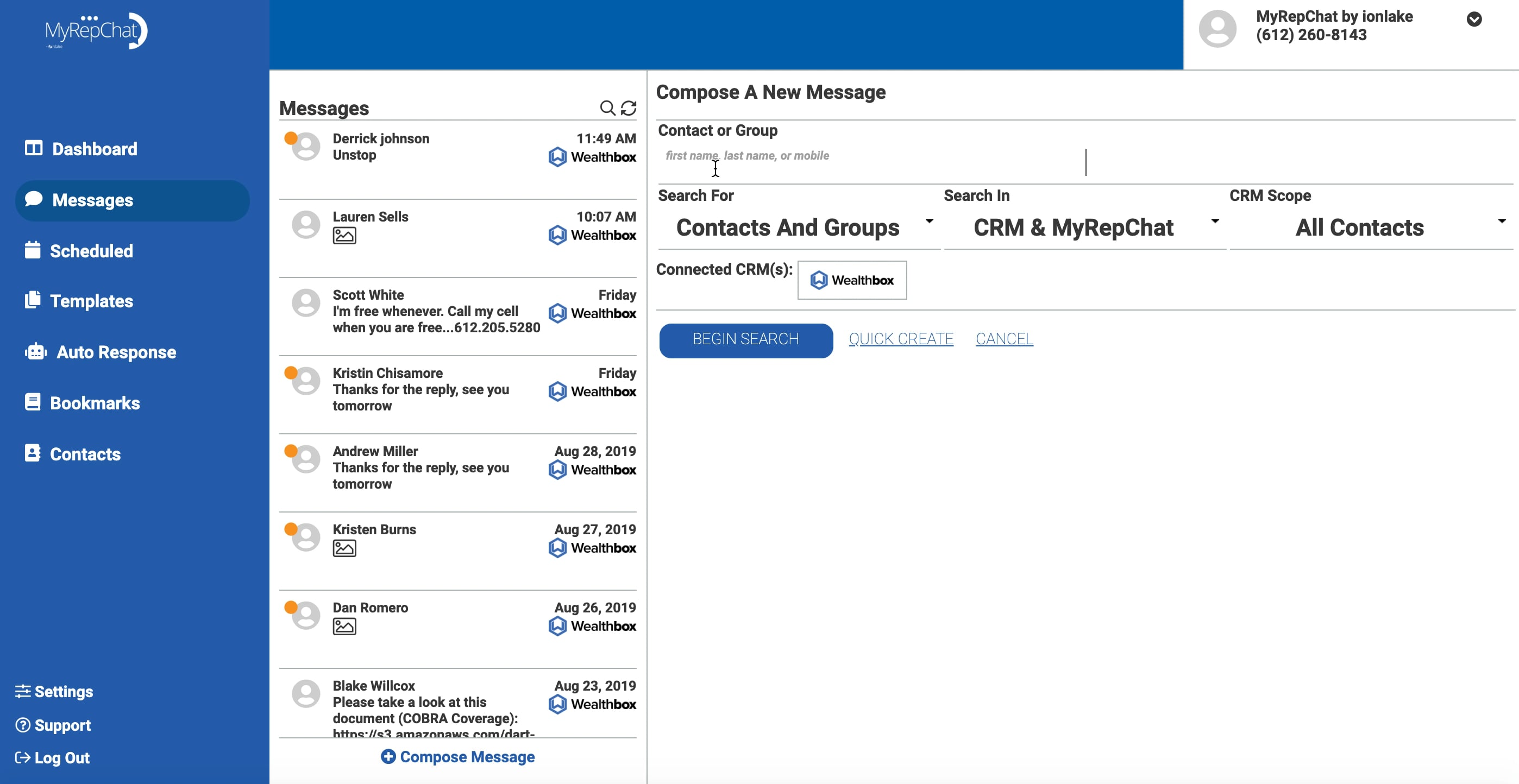Open Templates section label
The width and height of the screenshot is (1519, 784).
(x=91, y=301)
